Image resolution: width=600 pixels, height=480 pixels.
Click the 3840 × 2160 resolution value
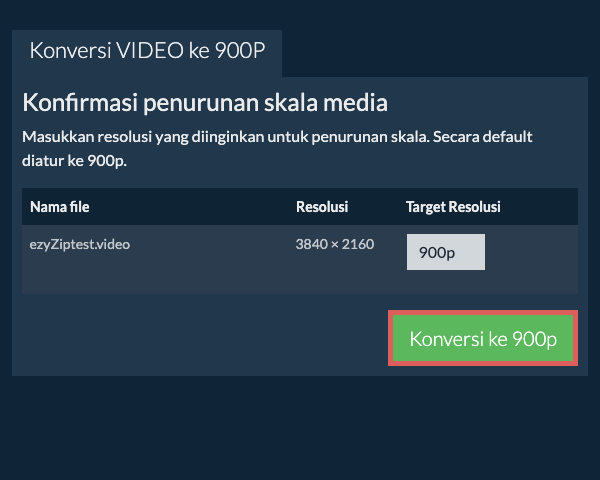click(x=335, y=244)
